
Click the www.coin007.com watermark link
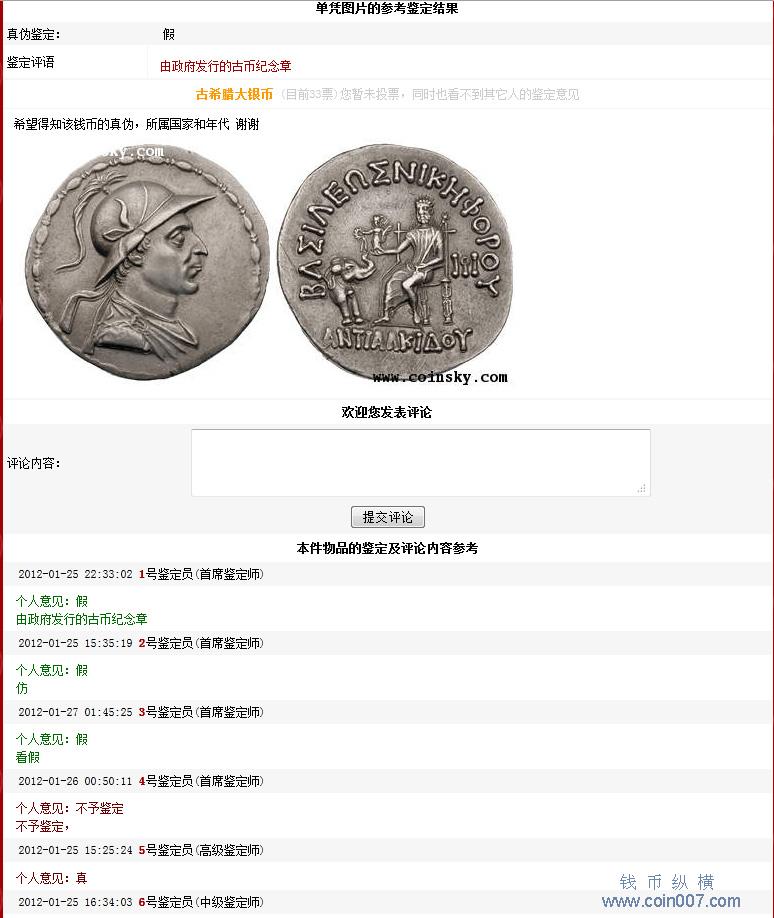coord(671,901)
